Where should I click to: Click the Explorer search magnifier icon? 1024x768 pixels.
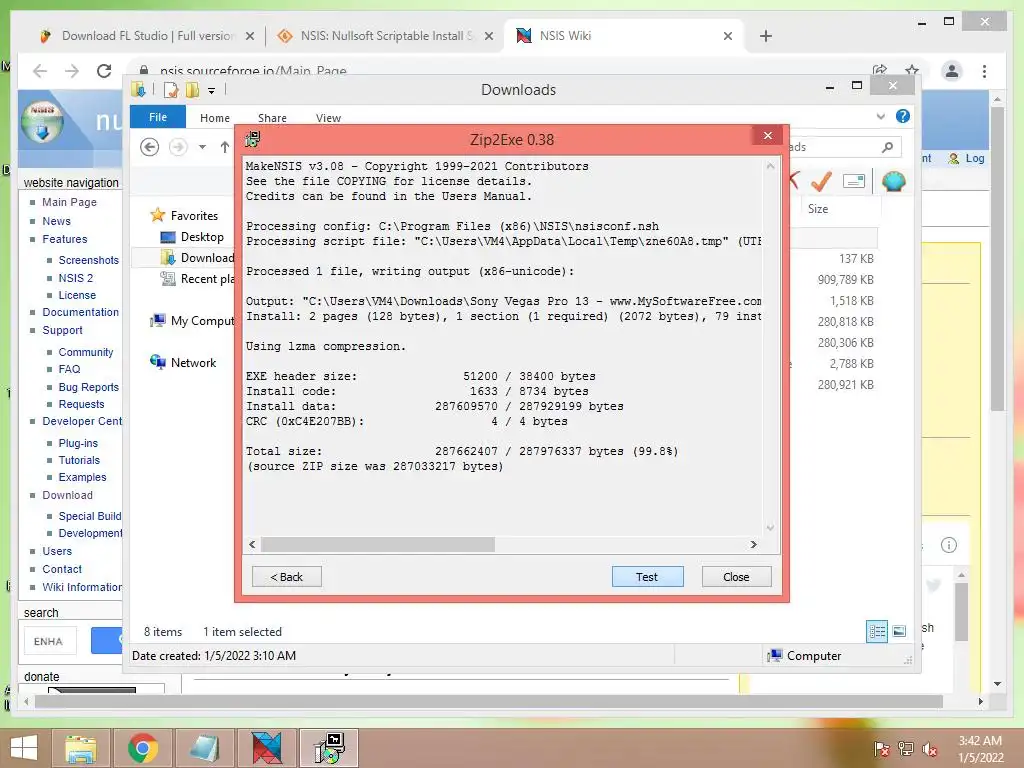click(887, 147)
